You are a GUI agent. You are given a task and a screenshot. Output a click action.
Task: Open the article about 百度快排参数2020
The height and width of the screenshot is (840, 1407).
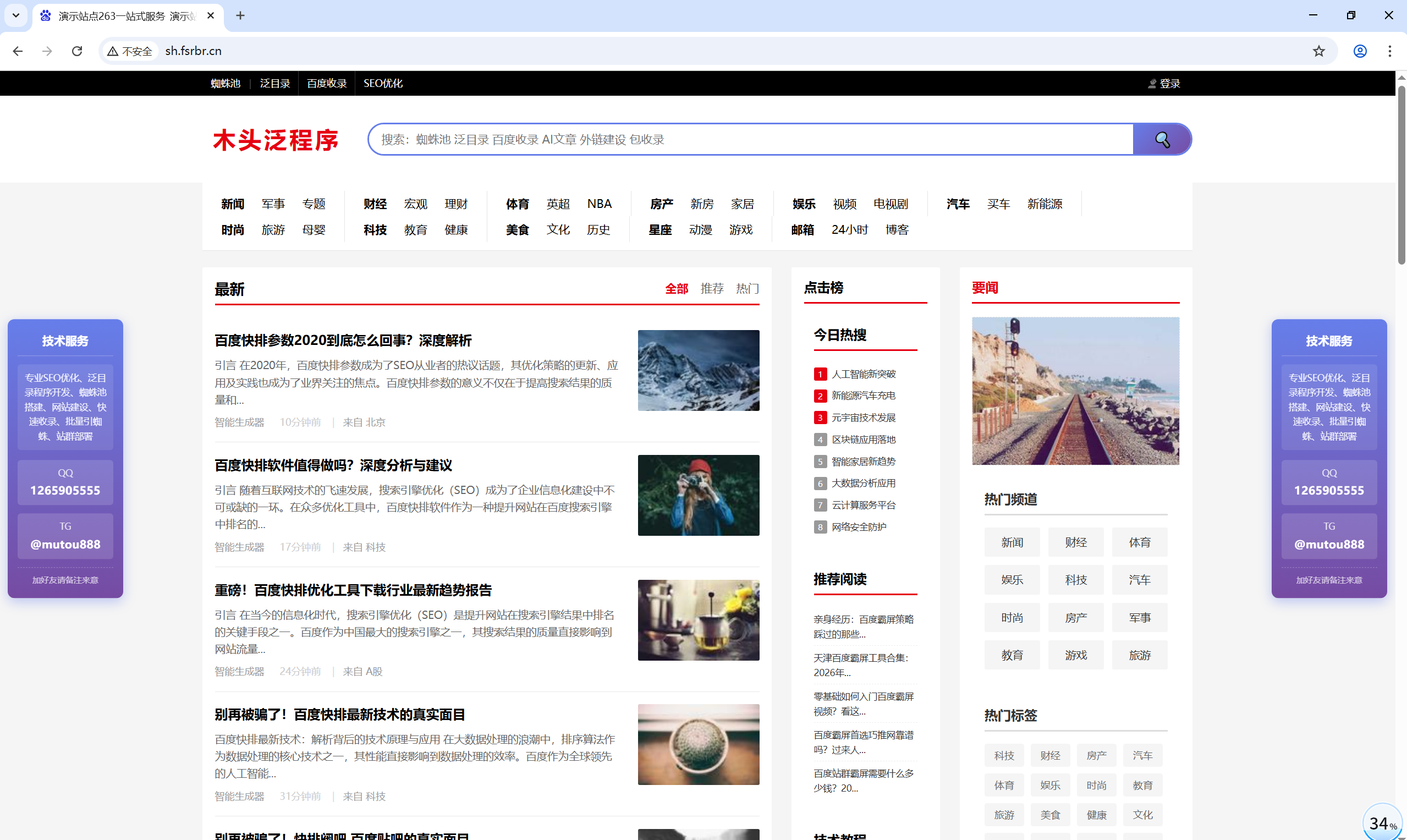tap(342, 340)
